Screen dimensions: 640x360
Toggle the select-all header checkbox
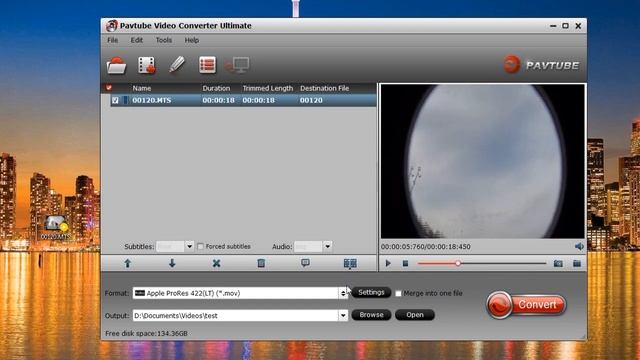point(109,88)
